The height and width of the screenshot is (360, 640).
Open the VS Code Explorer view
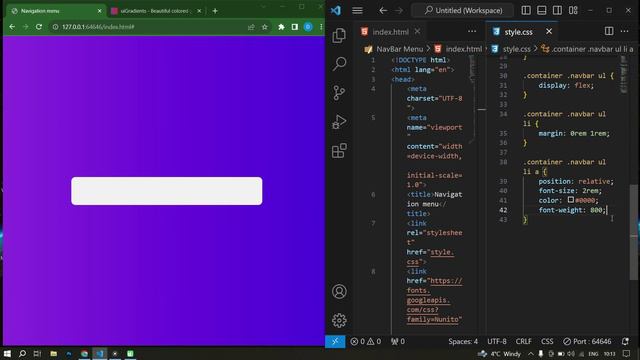click(x=339, y=36)
